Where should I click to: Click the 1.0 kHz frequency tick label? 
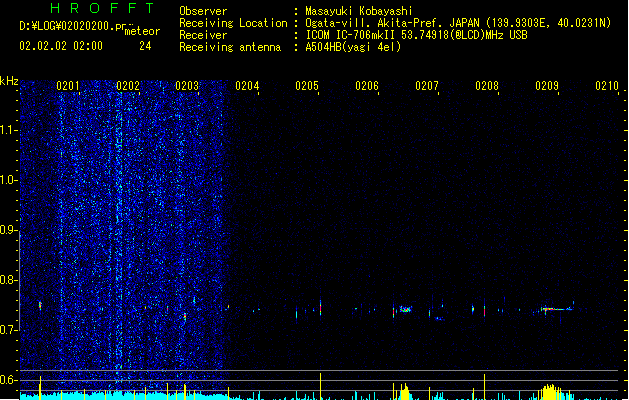(8, 180)
